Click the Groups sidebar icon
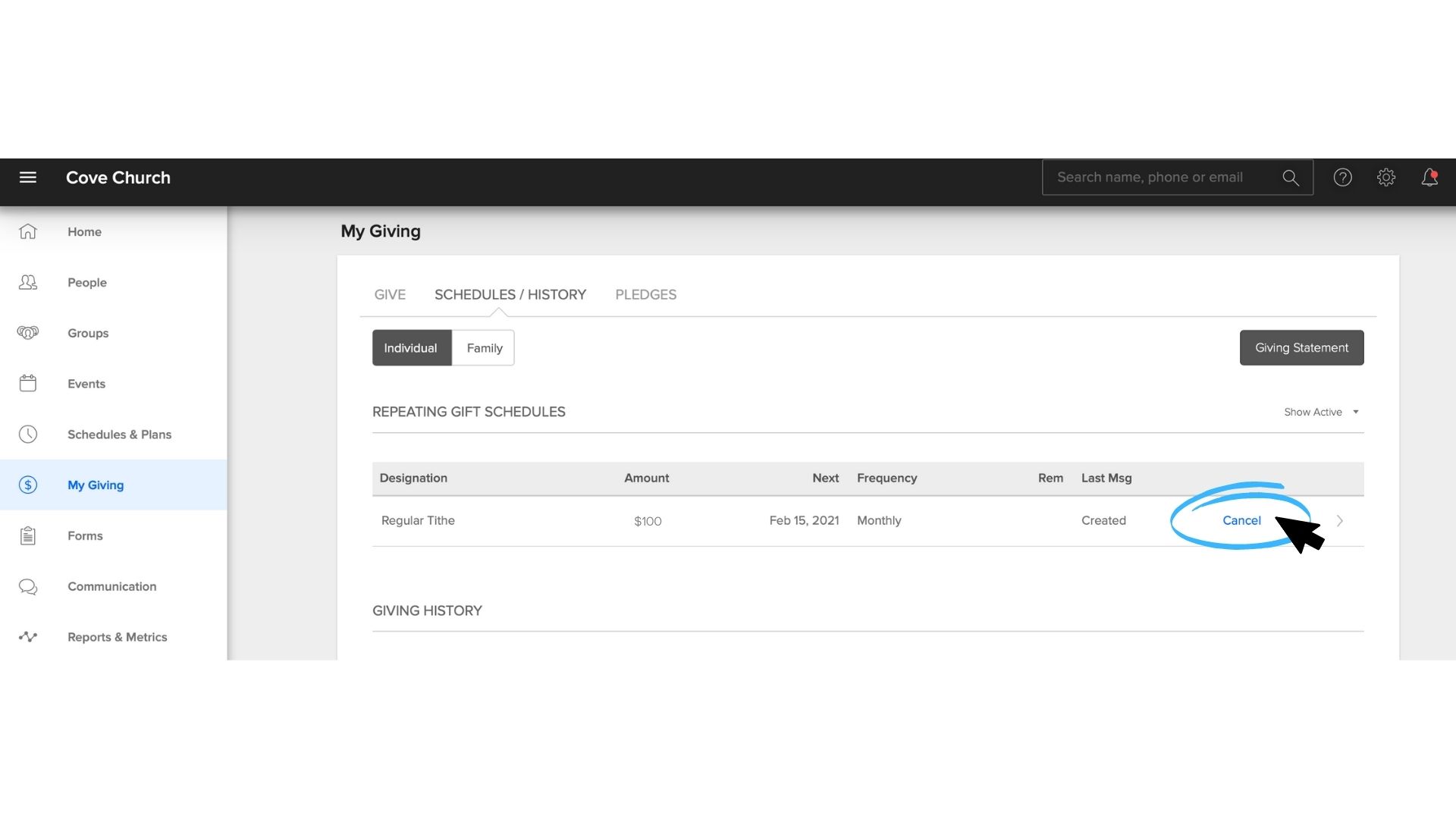 pyautogui.click(x=28, y=333)
